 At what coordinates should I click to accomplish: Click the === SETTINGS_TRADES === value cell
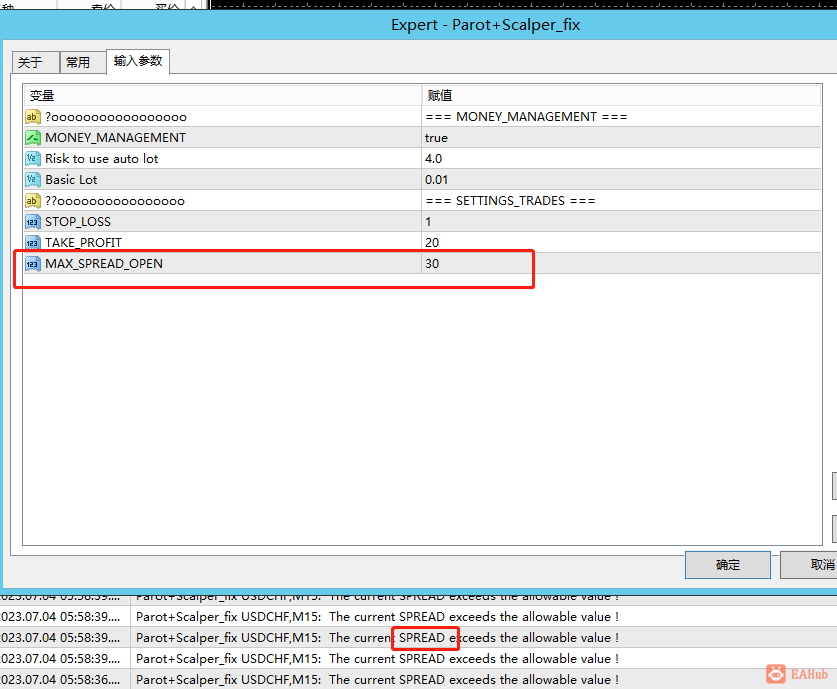pyautogui.click(x=621, y=201)
